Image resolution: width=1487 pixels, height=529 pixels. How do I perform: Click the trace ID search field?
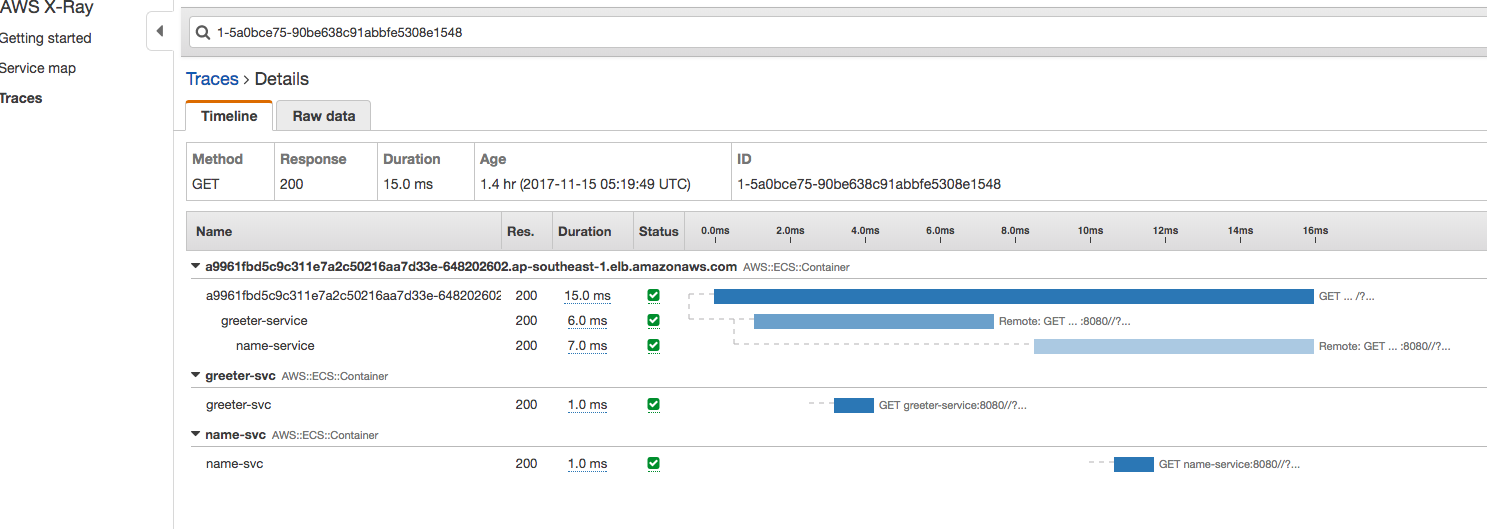click(838, 32)
